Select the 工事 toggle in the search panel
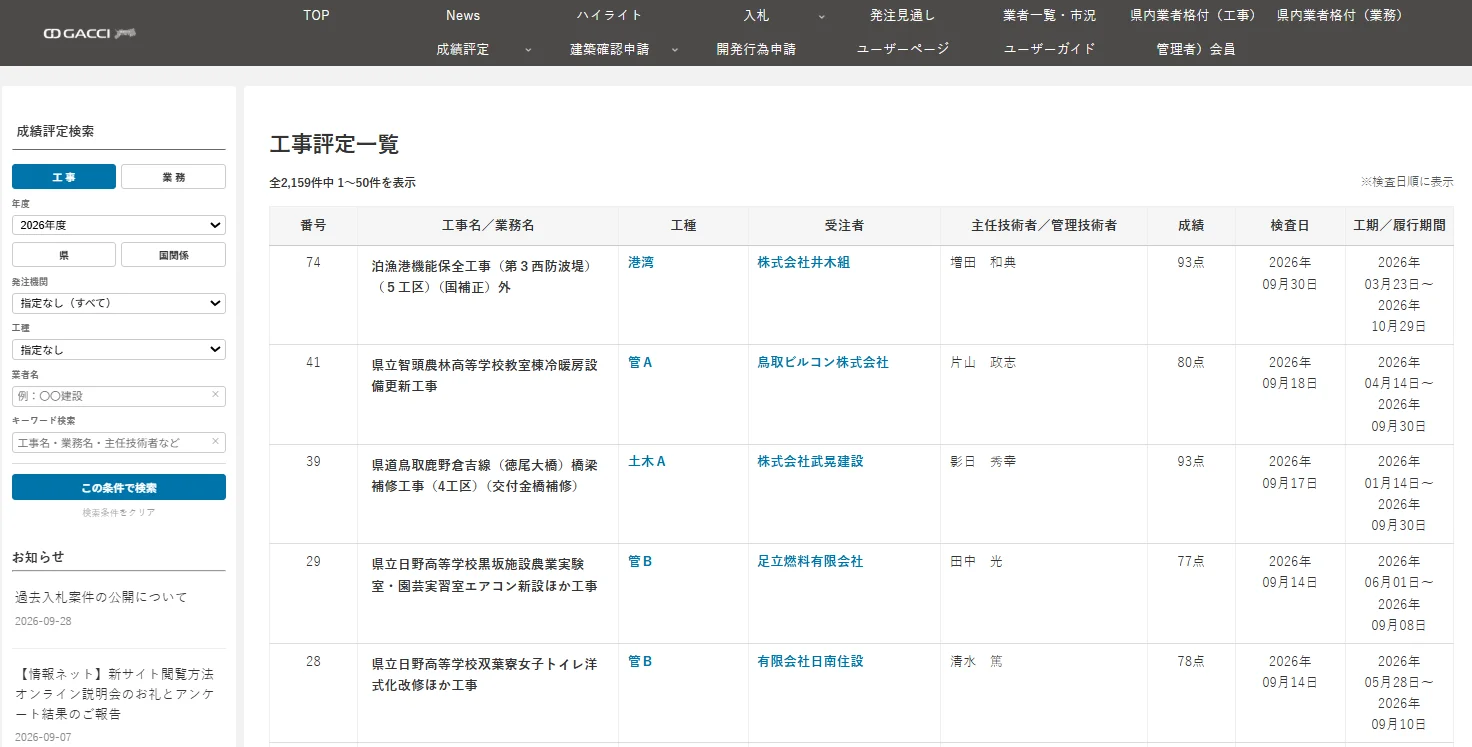 click(x=64, y=177)
